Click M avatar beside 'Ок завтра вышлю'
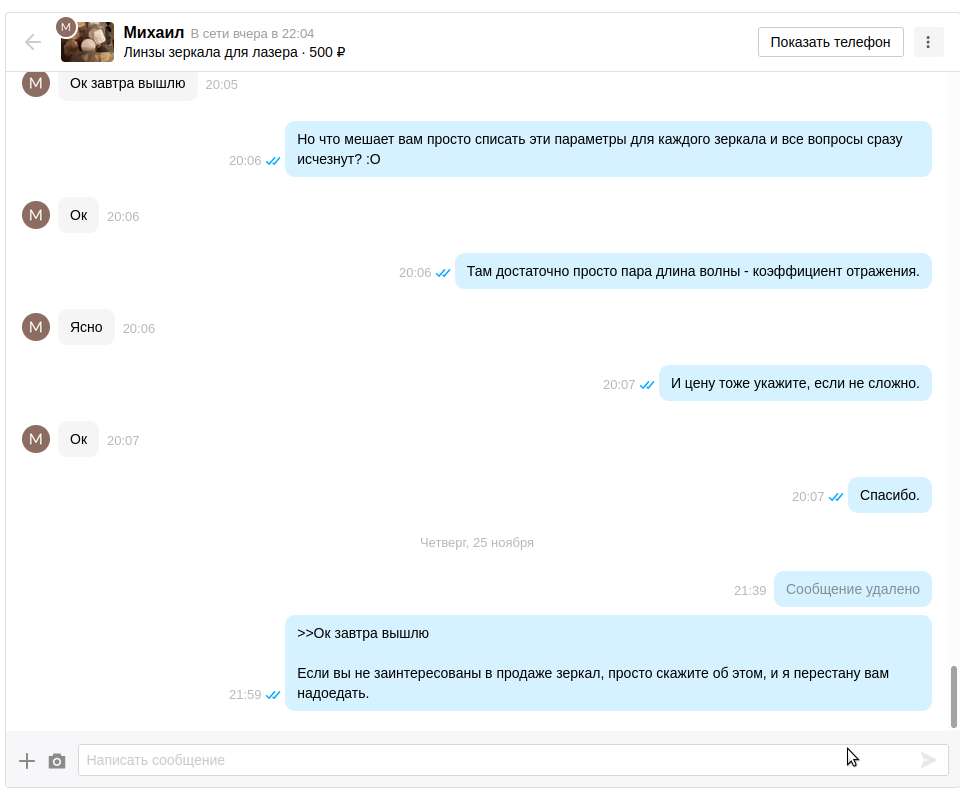This screenshot has height=795, width=960. coord(36,84)
